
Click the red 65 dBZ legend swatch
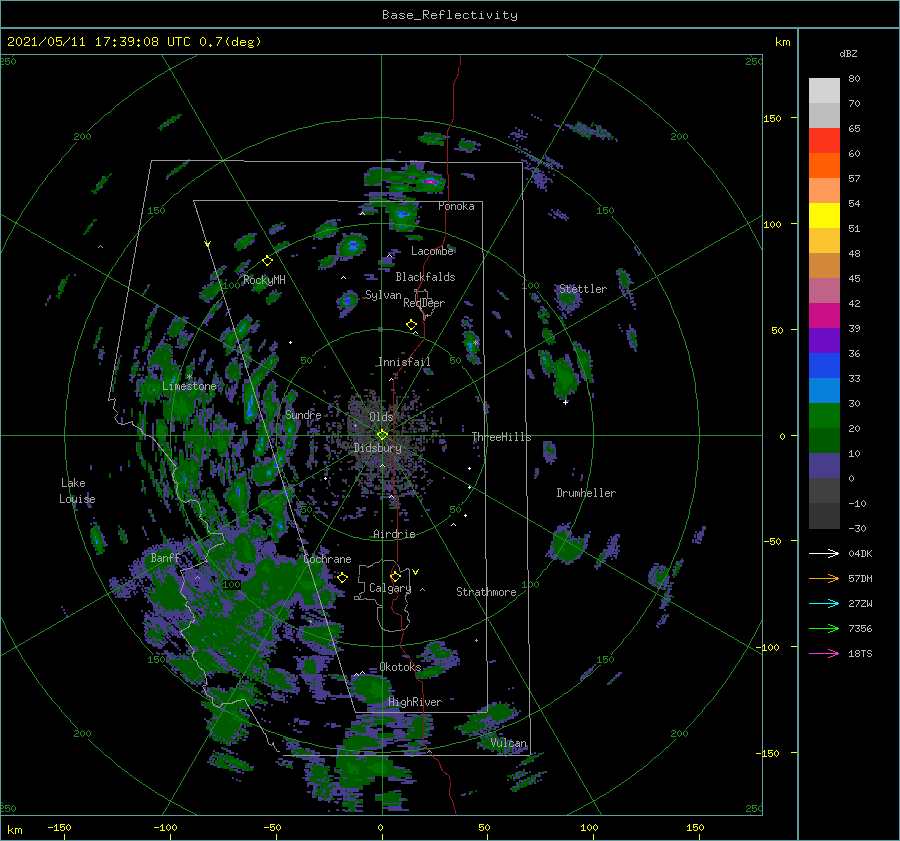point(824,140)
